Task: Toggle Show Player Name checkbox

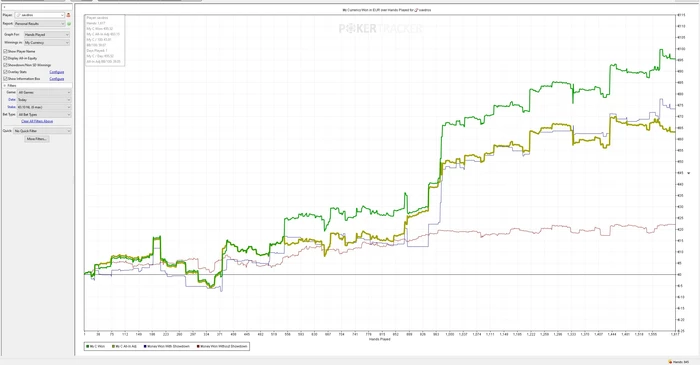Action: coord(5,51)
